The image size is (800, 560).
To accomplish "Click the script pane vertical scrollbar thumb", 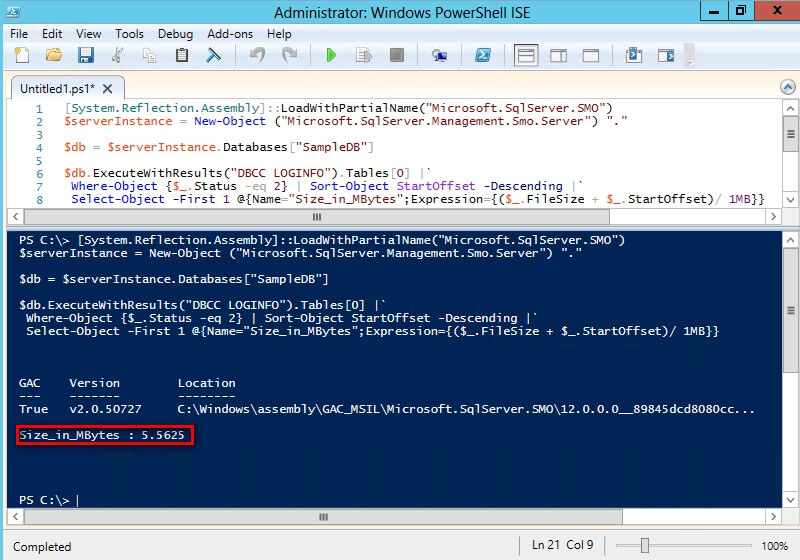I will click(790, 134).
